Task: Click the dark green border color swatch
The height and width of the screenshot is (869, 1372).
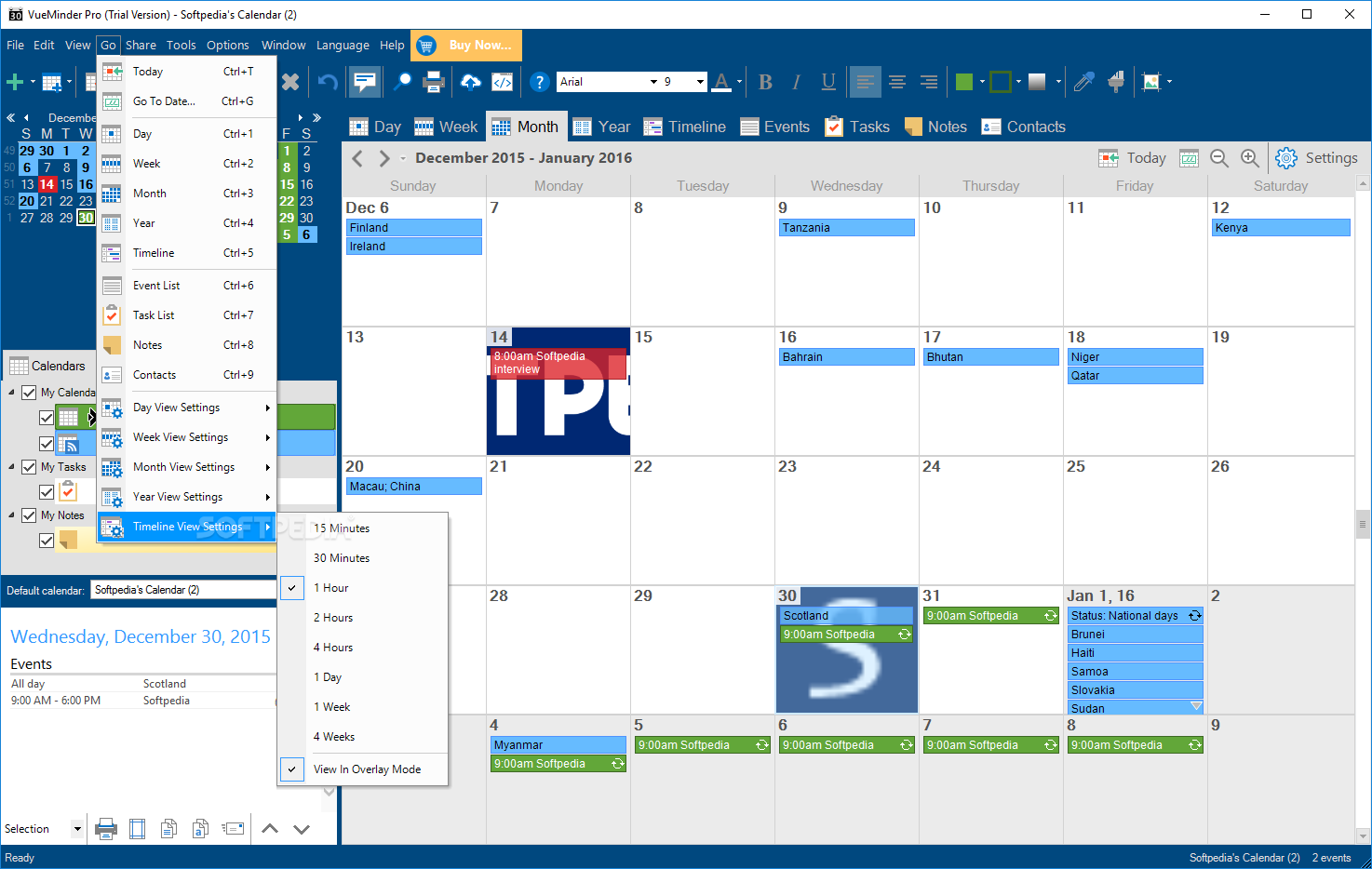Action: pos(1000,82)
